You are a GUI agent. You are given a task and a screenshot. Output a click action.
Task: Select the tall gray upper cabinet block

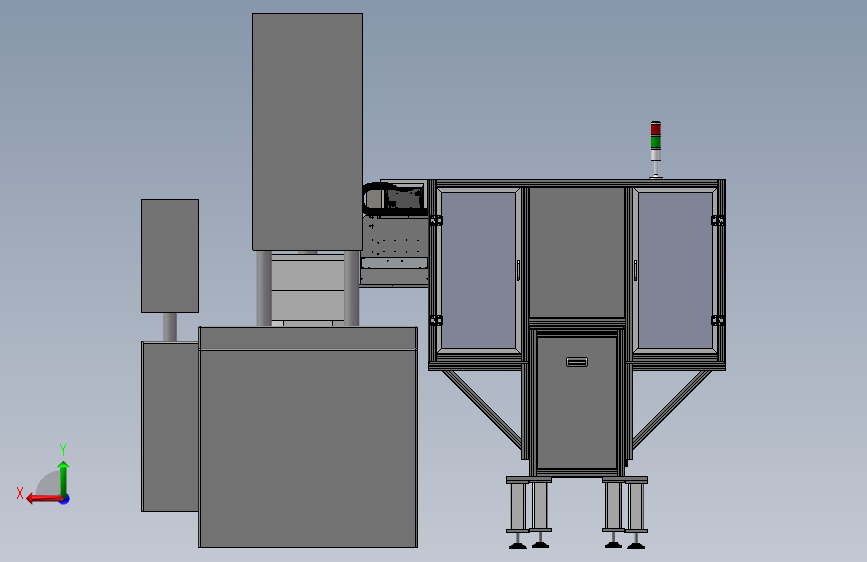pos(307,132)
